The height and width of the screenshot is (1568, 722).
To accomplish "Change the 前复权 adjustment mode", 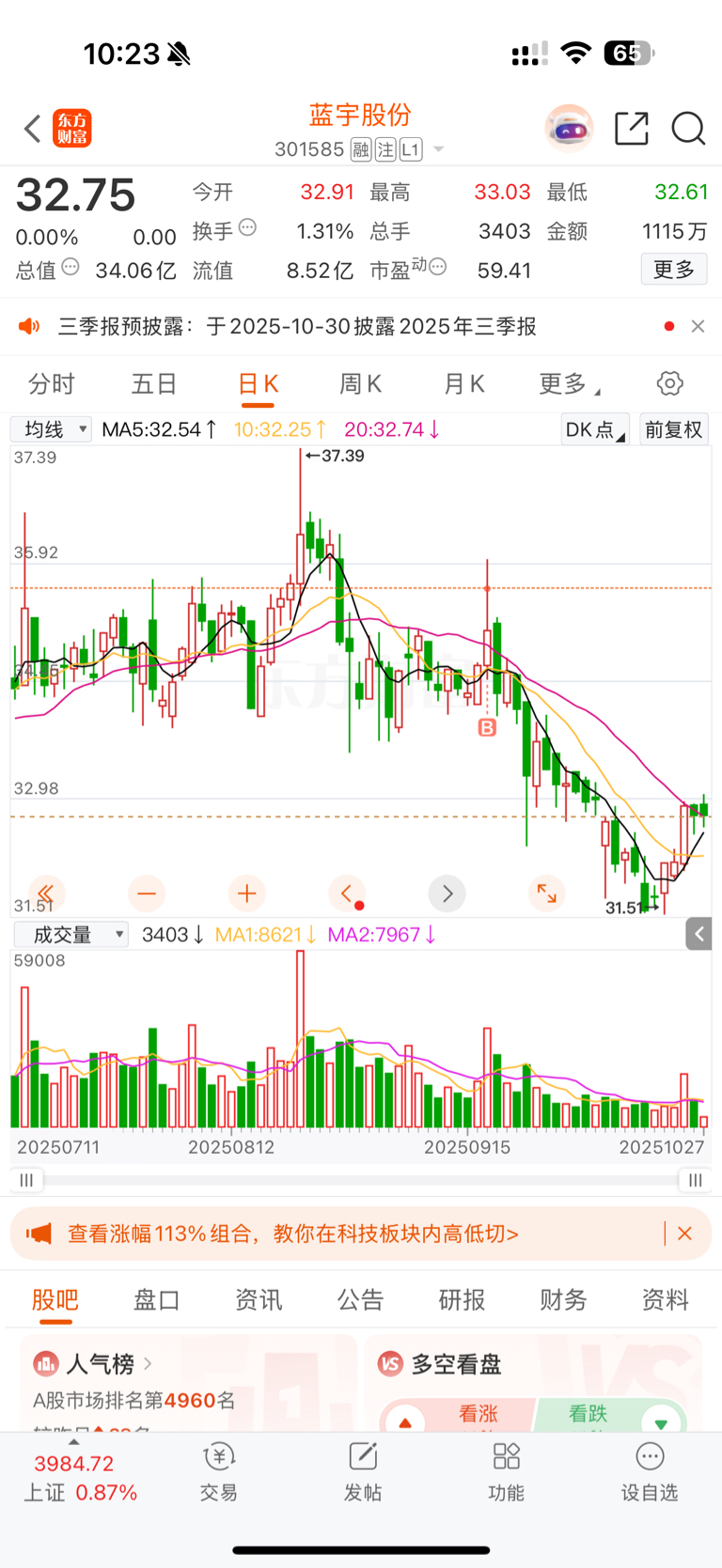I will 674,429.
